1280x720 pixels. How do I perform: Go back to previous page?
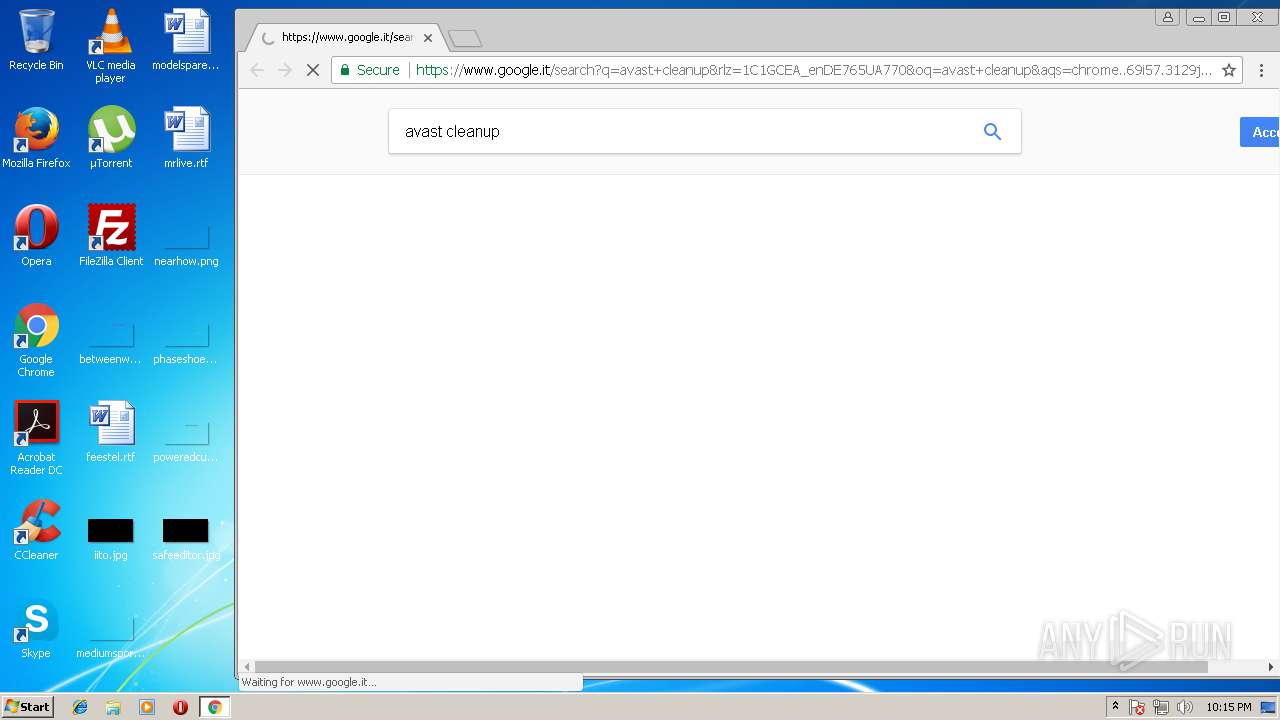(257, 70)
